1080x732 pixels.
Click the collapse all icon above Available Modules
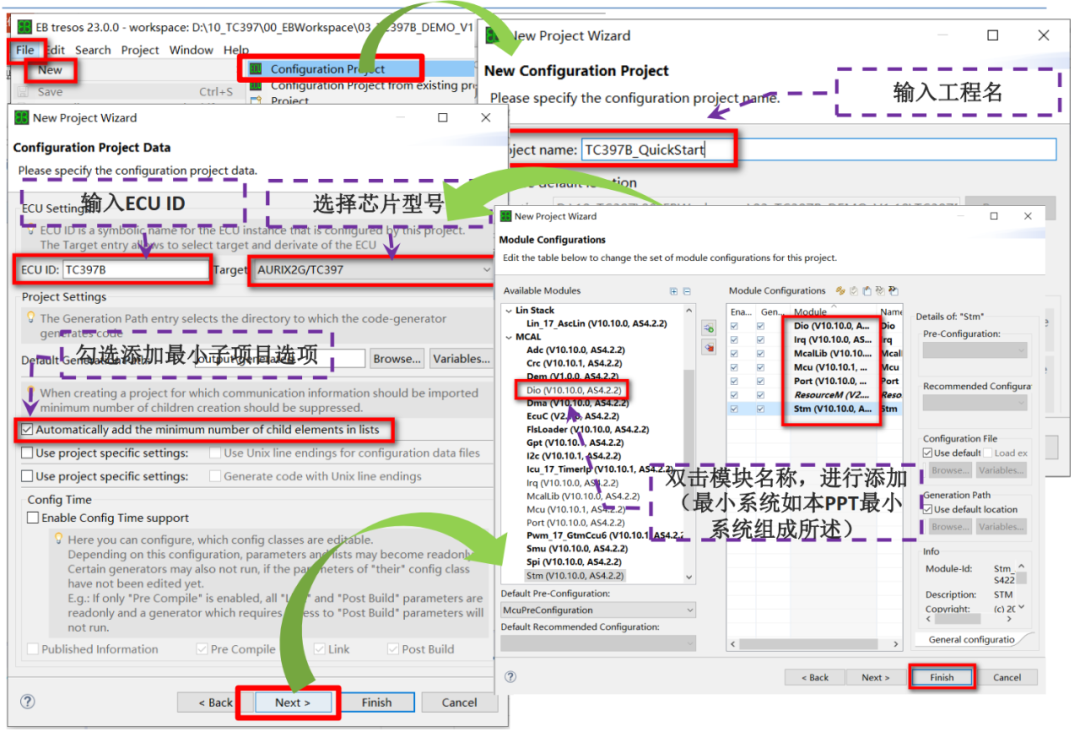[687, 291]
